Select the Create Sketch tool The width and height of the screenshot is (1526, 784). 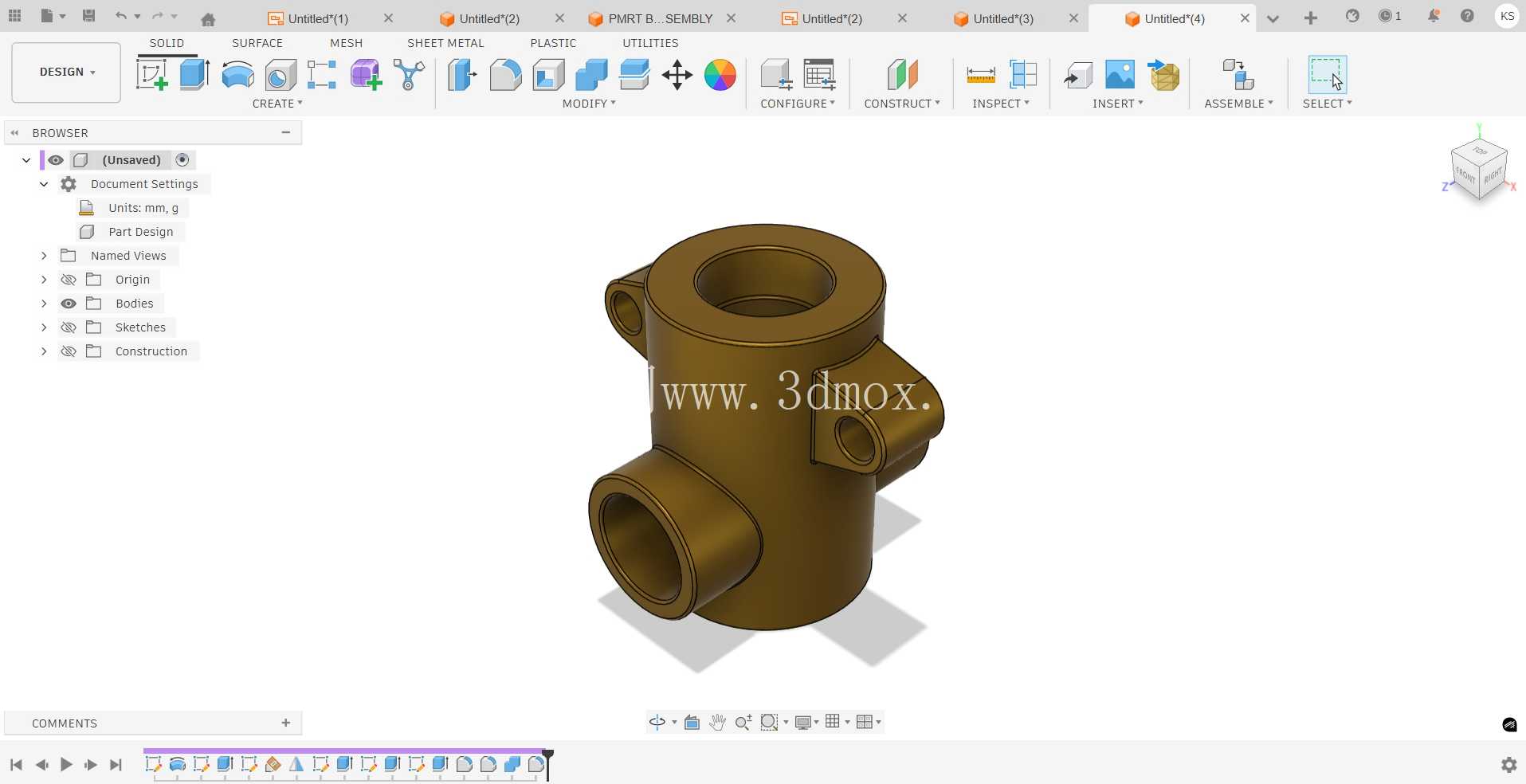[x=151, y=75]
